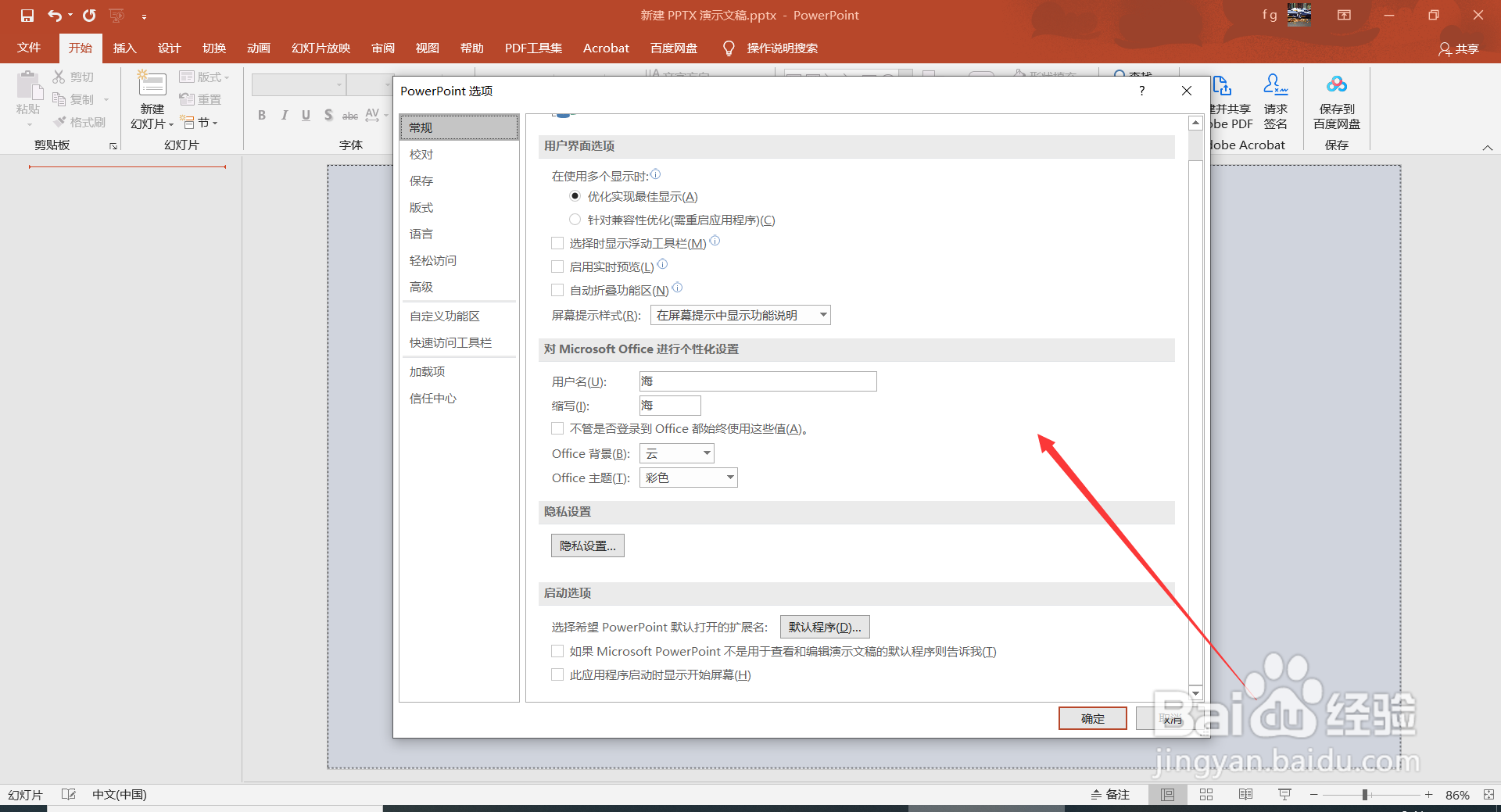Screen dimensions: 1501x812
Task: Open the File (文件) menu
Action: point(29,48)
